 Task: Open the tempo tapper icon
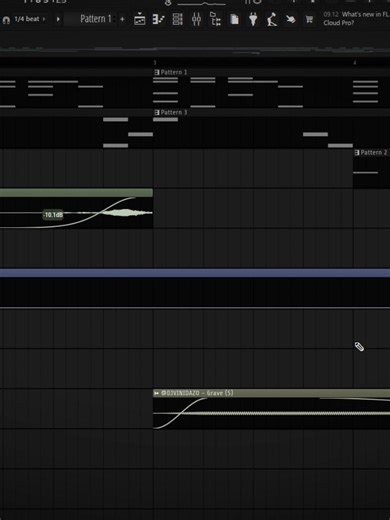pyautogui.click(x=272, y=19)
